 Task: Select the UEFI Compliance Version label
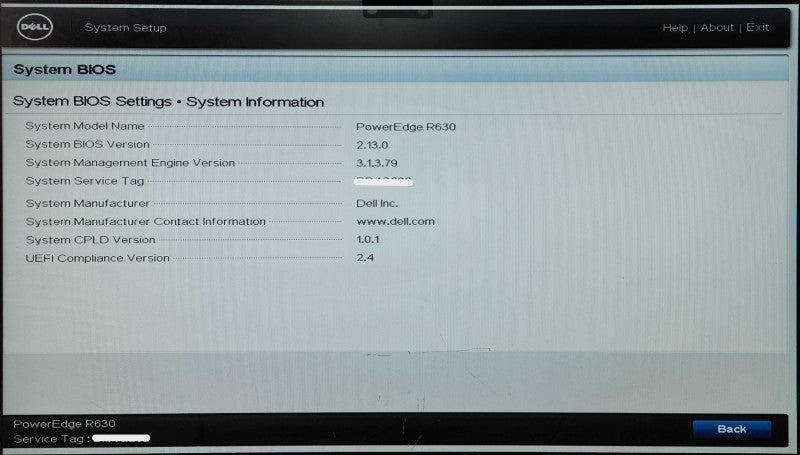(97, 258)
